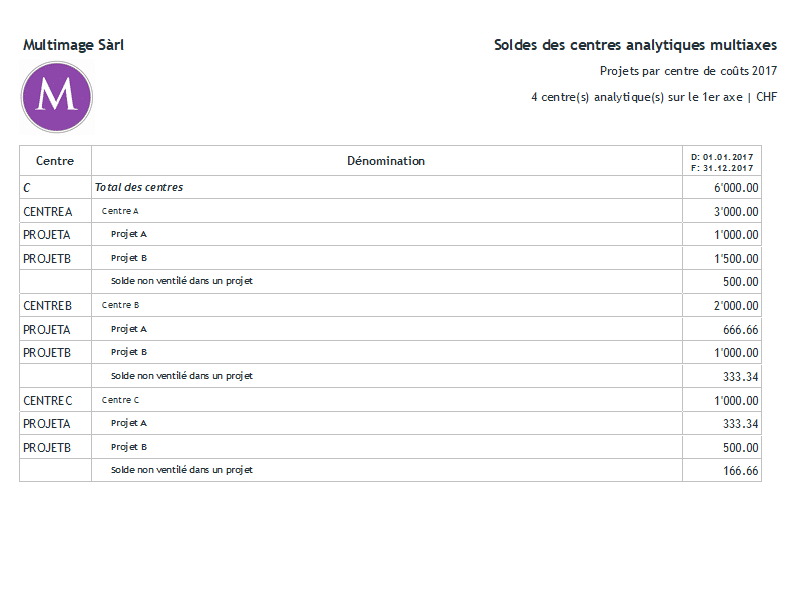Select the CENTREB code cell
The height and width of the screenshot is (609, 800).
(48, 305)
